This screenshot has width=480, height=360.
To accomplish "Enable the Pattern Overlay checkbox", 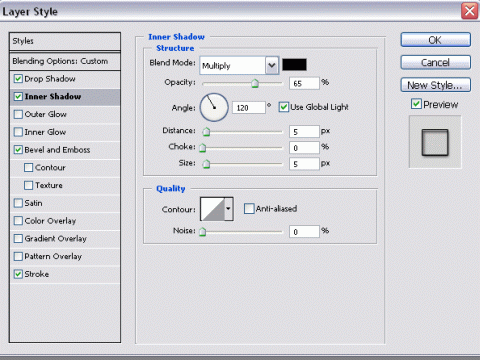I will [x=18, y=256].
